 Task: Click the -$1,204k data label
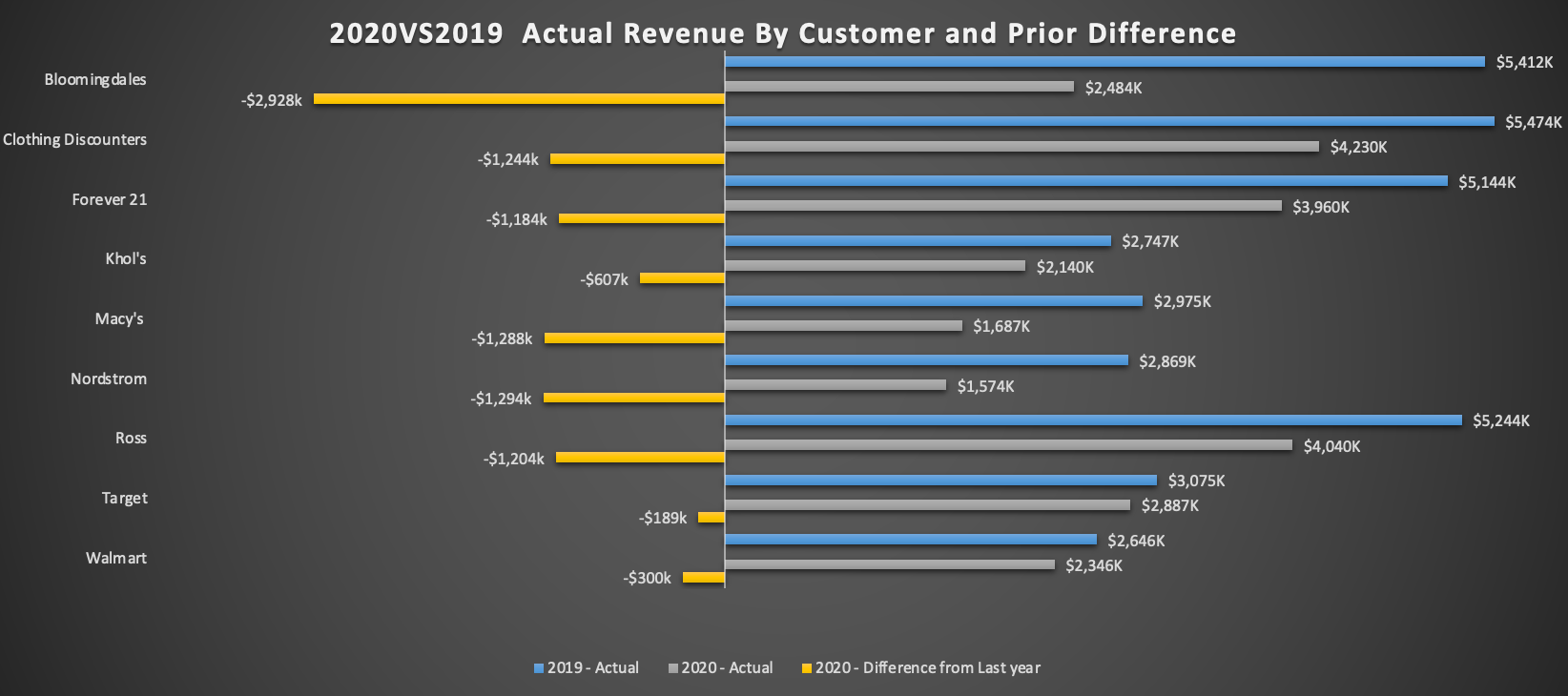pyautogui.click(x=514, y=459)
